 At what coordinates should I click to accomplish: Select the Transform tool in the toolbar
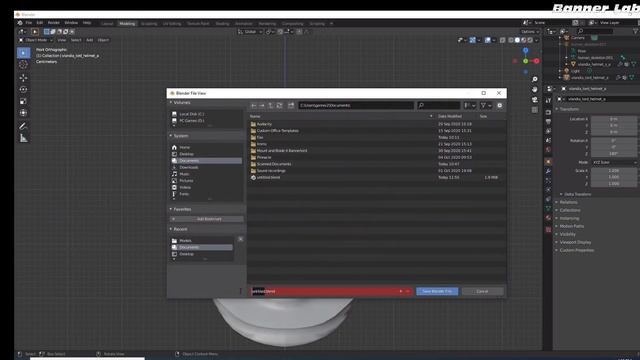pos(23,113)
